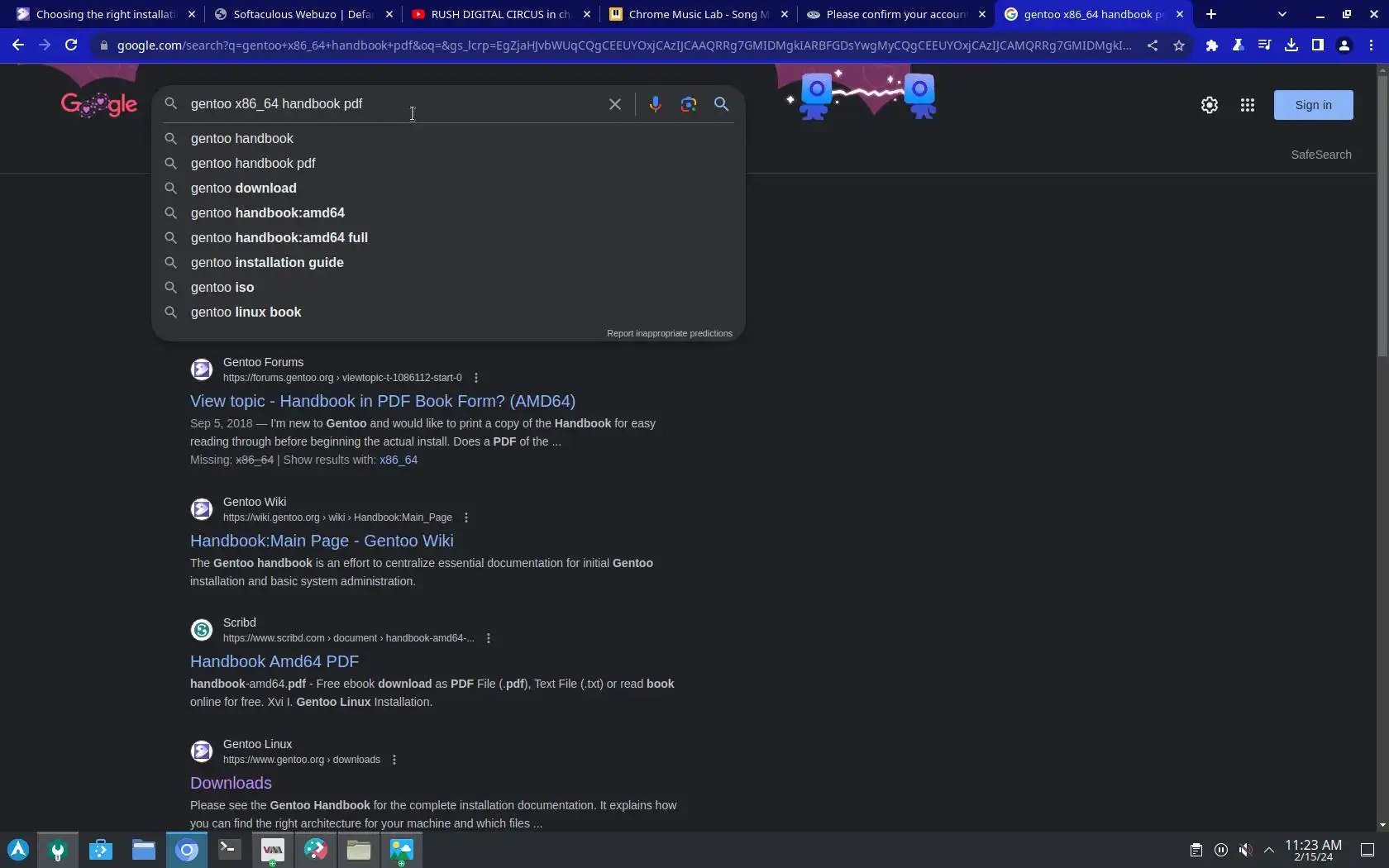Image resolution: width=1389 pixels, height=868 pixels.
Task: Reload the current page
Action: 71,45
